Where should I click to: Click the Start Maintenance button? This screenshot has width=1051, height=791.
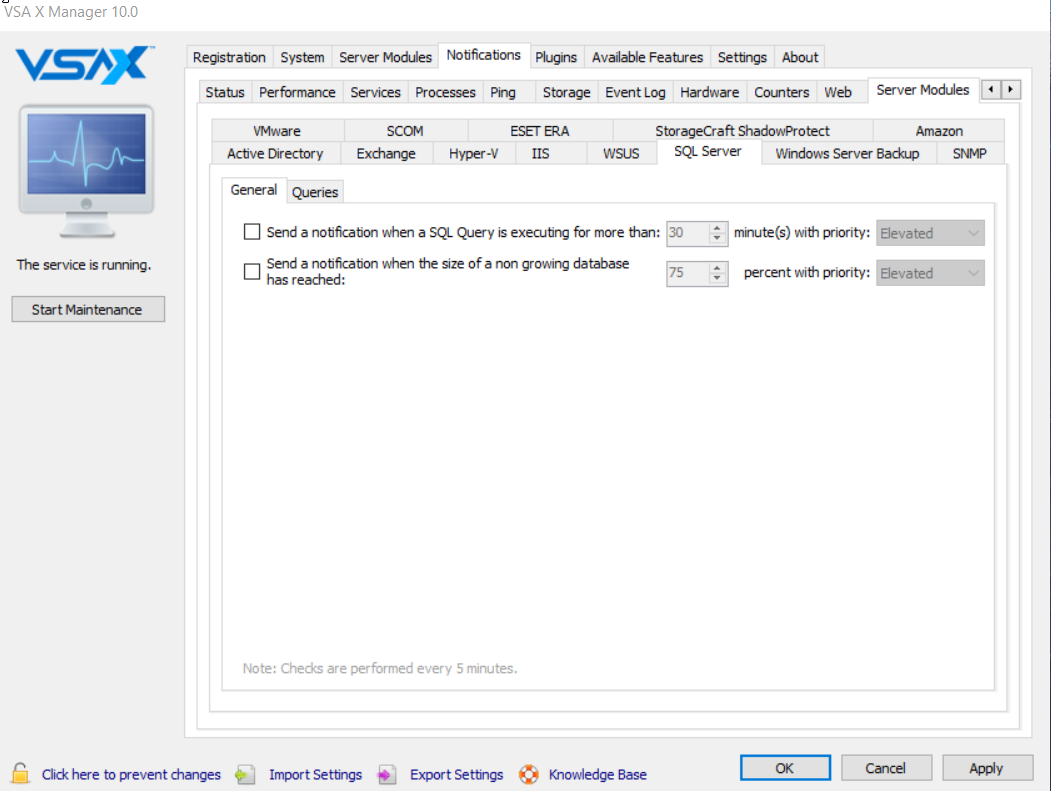coord(88,309)
